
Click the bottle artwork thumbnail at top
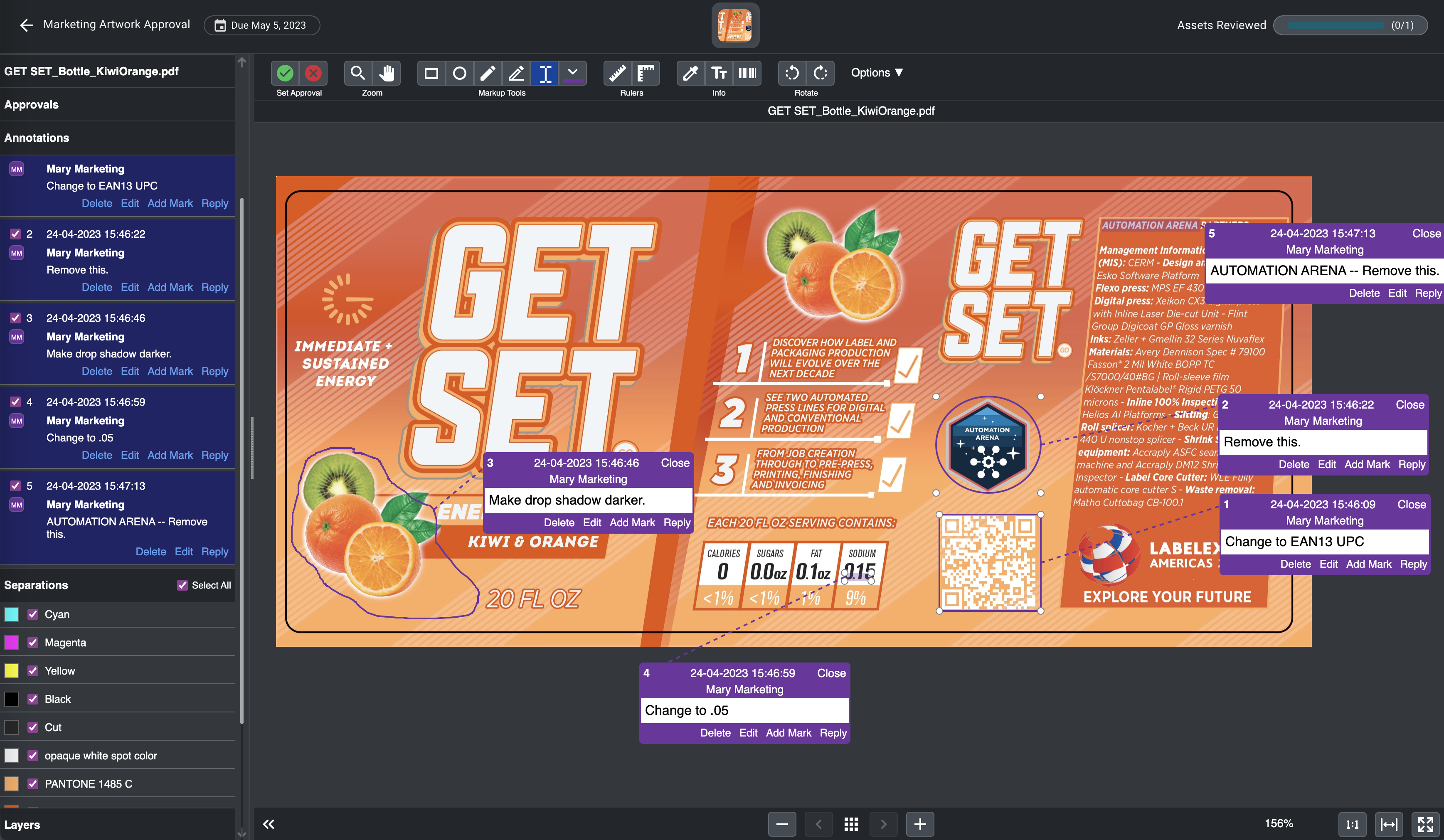click(x=735, y=25)
